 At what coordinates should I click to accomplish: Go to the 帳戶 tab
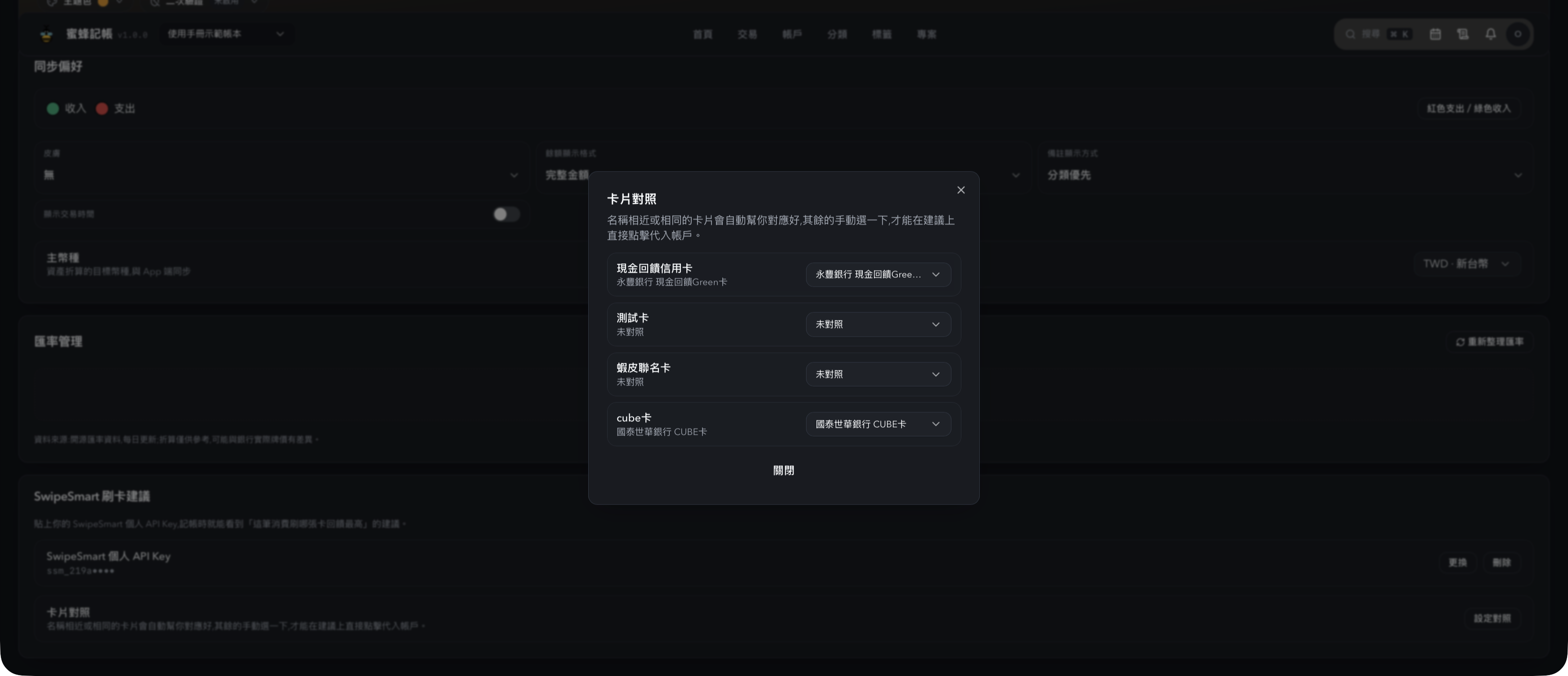[792, 34]
